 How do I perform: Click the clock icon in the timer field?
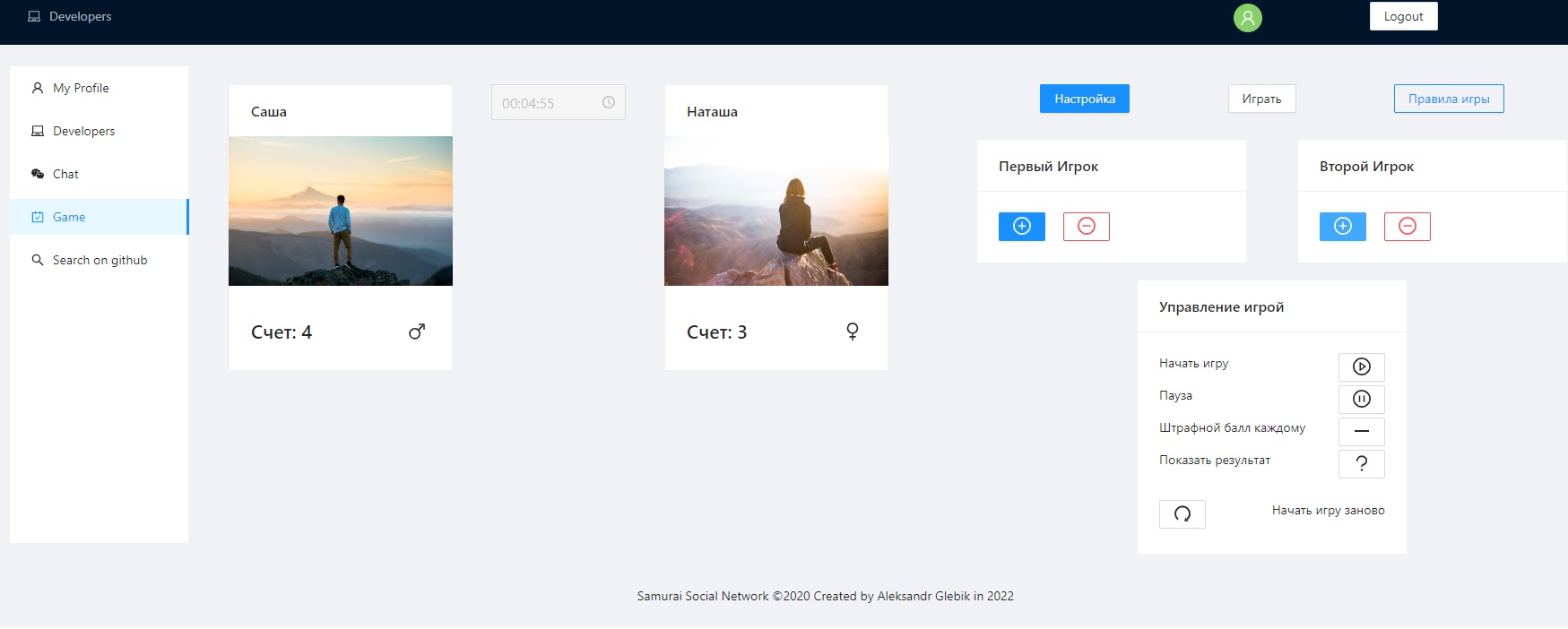click(609, 102)
